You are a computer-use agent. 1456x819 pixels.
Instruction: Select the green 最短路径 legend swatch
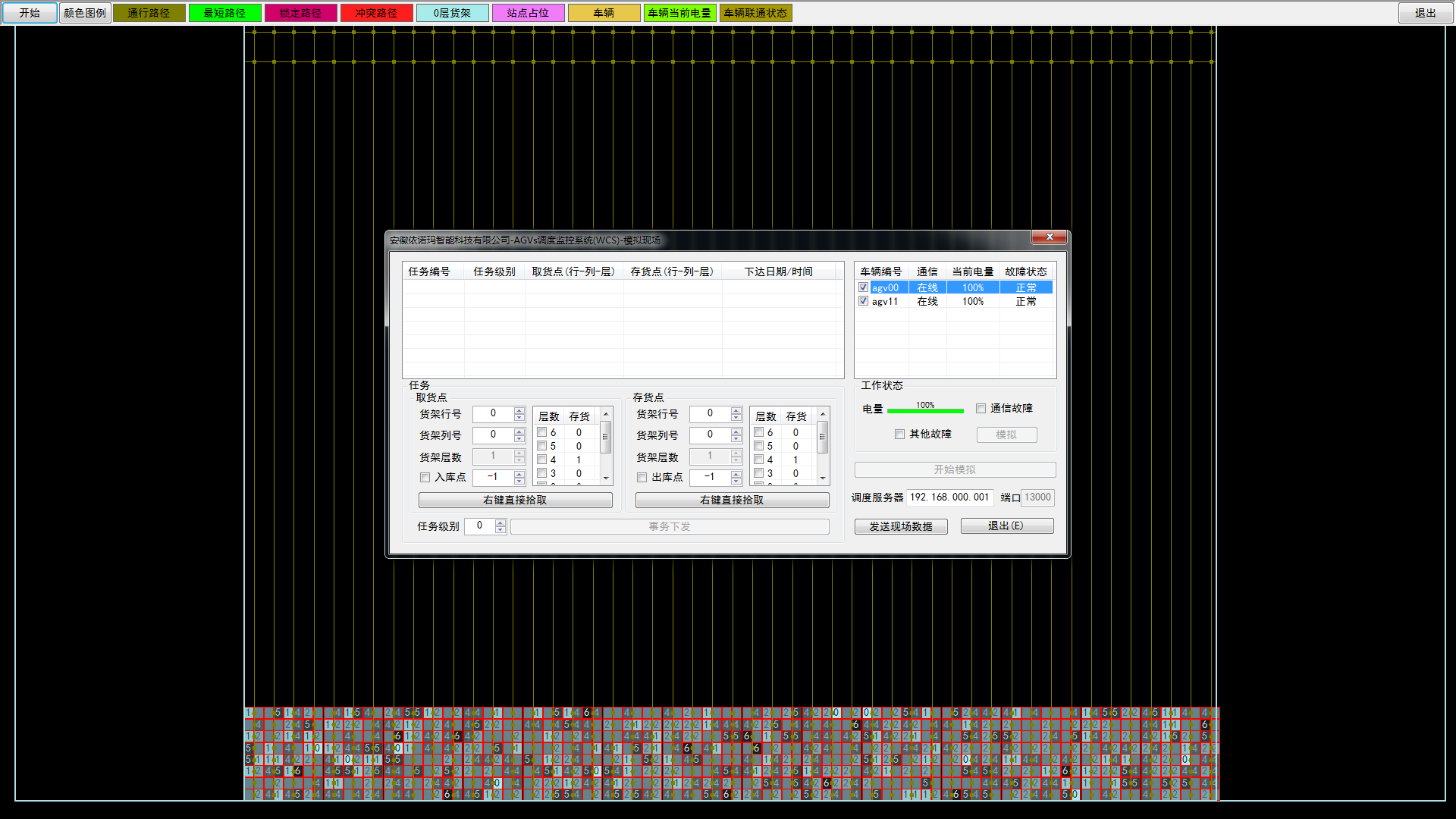[224, 13]
